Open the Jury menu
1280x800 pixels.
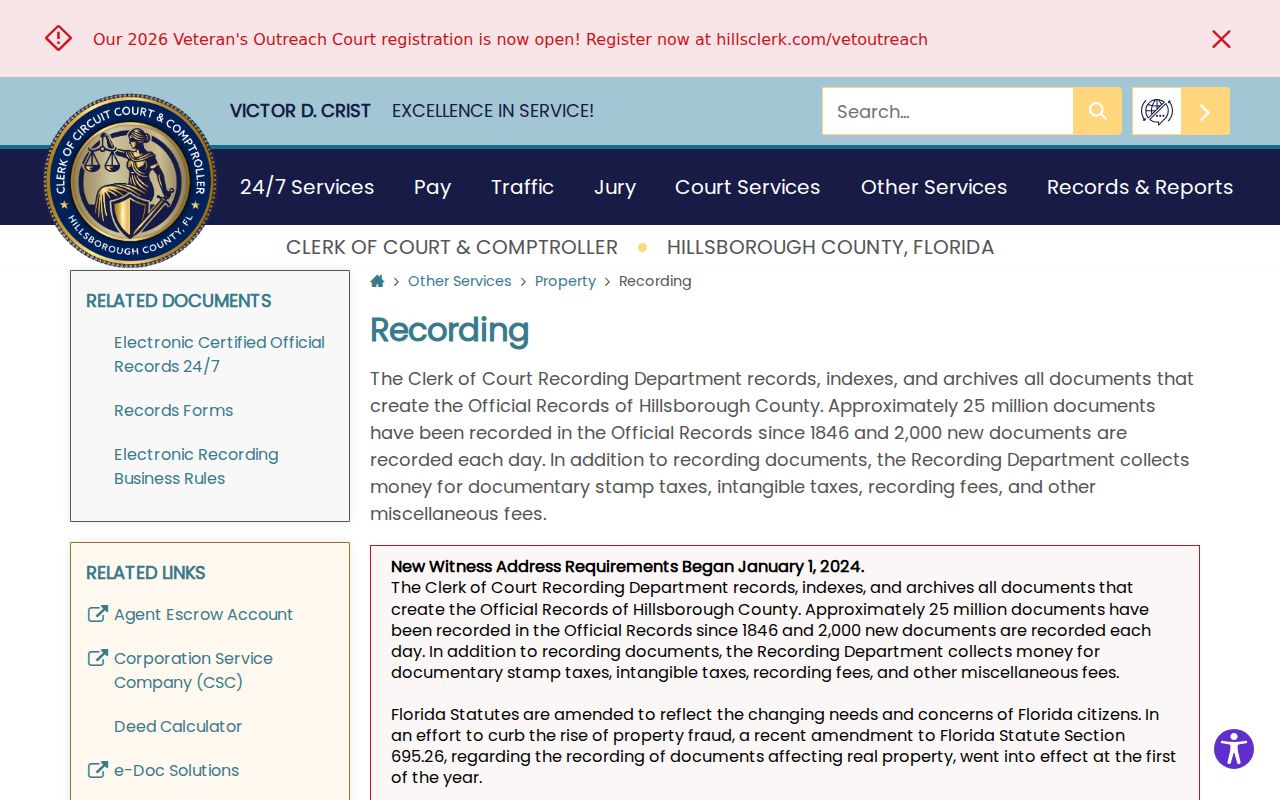[x=615, y=187]
